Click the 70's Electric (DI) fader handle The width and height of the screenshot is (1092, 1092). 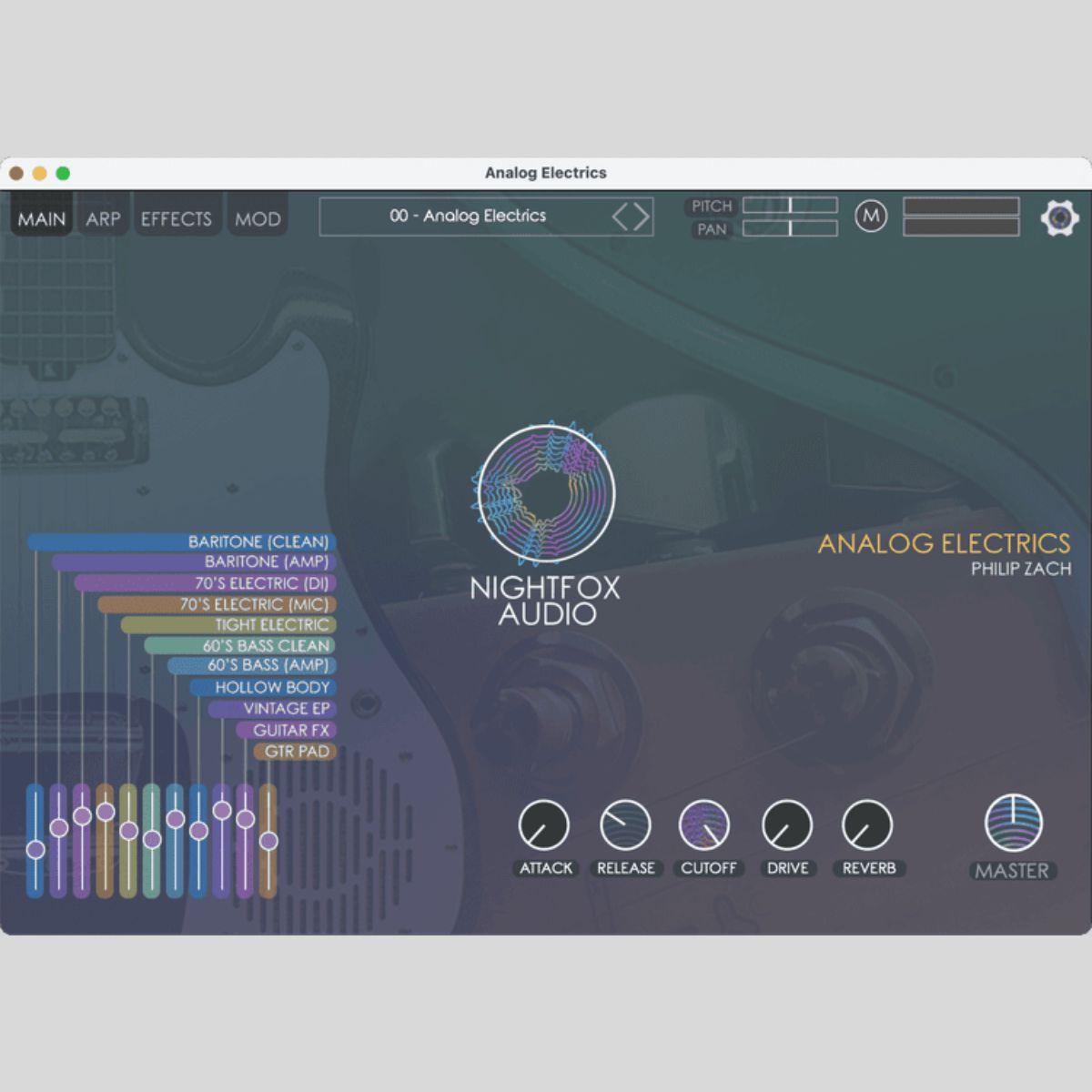(82, 815)
